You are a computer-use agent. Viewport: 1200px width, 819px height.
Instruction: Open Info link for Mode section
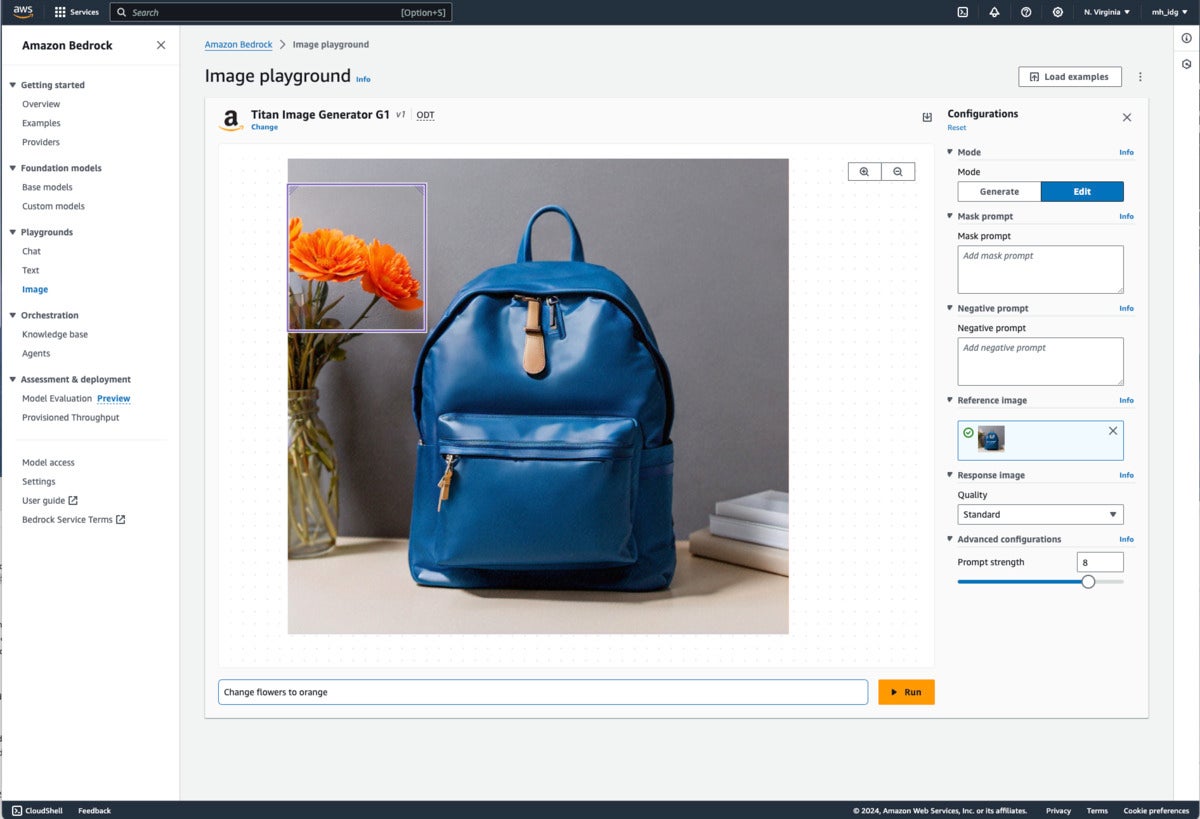click(x=1126, y=152)
